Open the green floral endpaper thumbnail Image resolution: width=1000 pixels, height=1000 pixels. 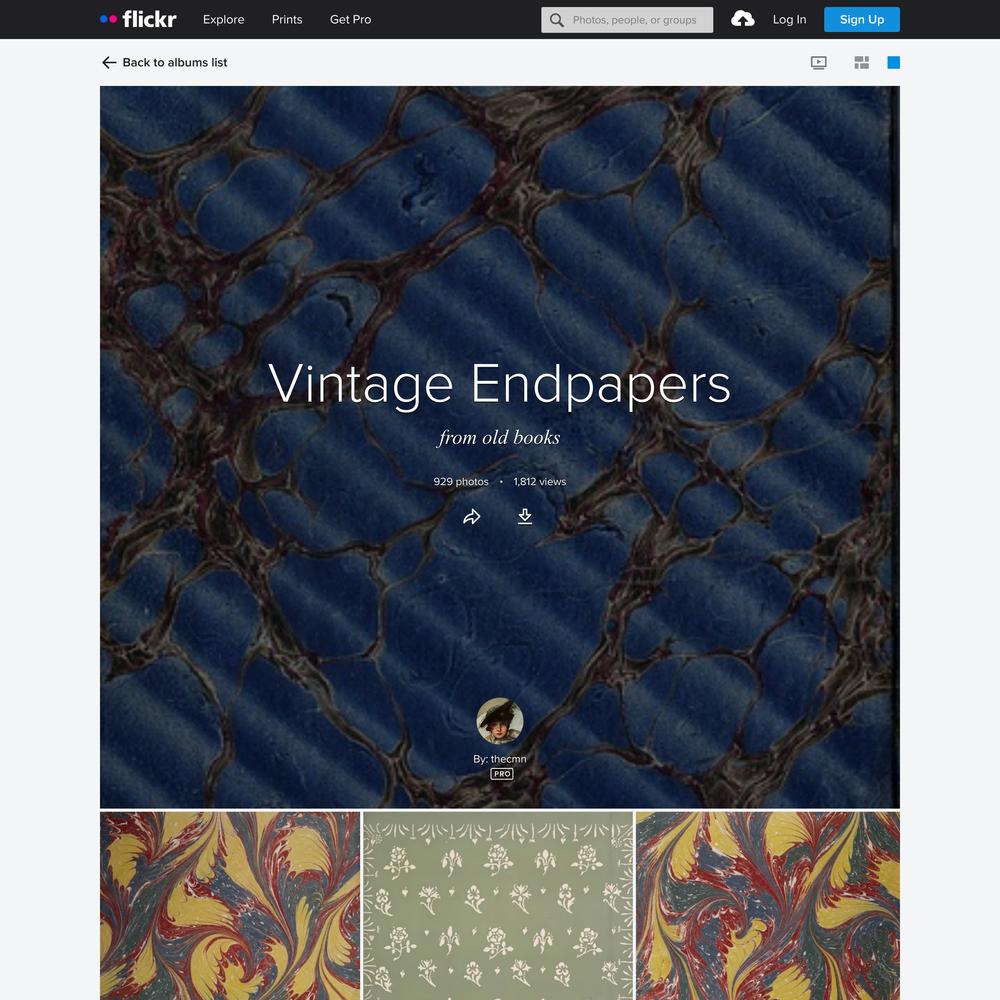click(x=498, y=906)
